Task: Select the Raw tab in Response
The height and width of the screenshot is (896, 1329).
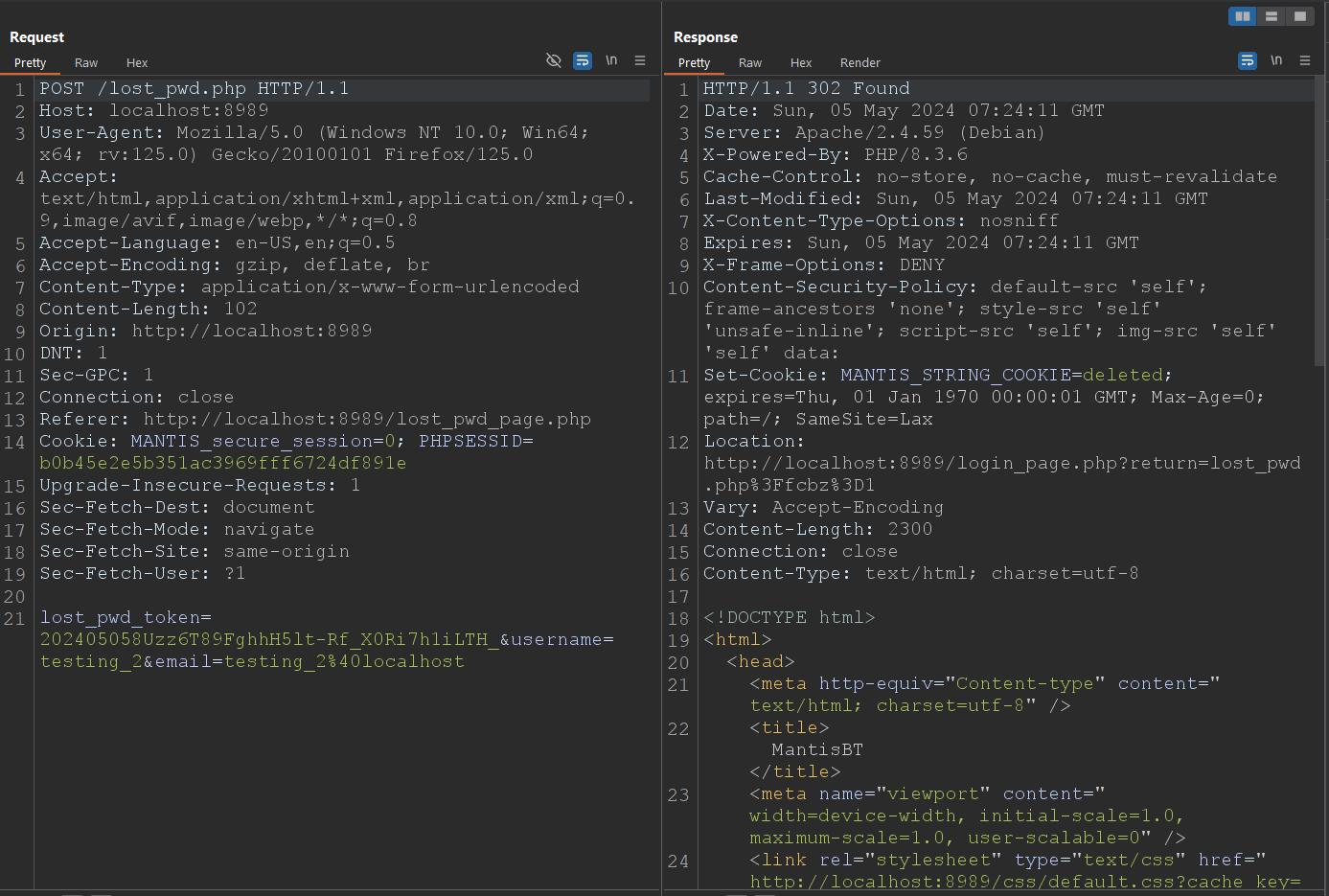Action: tap(750, 63)
